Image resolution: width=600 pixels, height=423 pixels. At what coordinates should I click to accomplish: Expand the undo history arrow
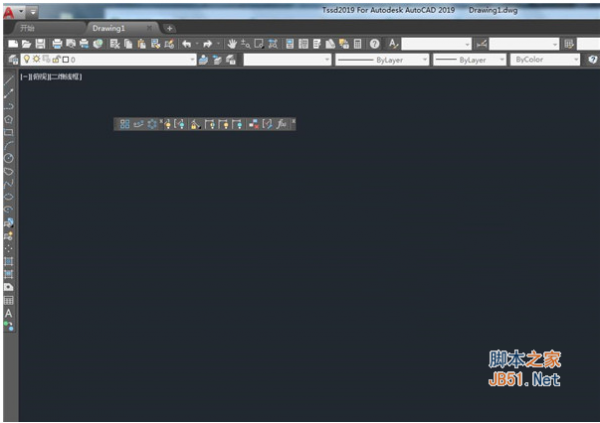pos(197,44)
